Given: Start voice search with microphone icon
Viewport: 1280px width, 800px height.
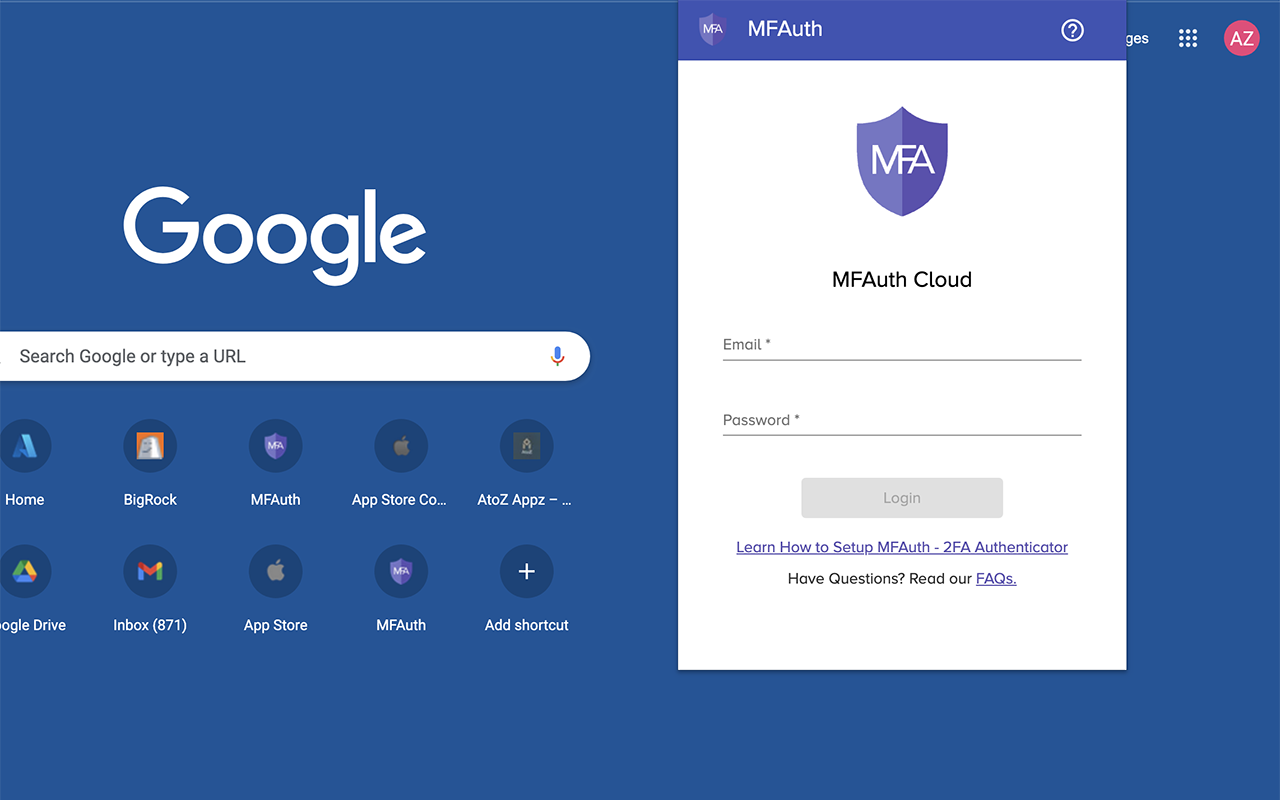Looking at the screenshot, I should point(558,356).
